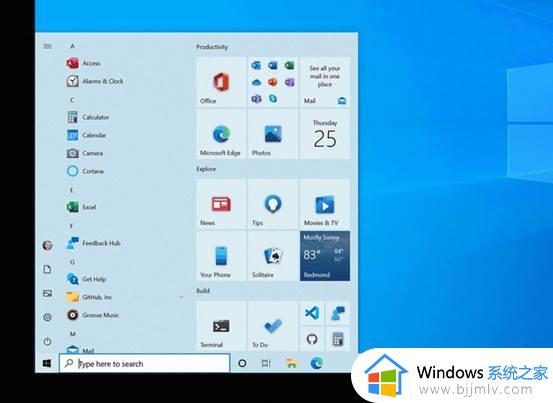Image resolution: width=553 pixels, height=403 pixels.
Task: Open the Photos tile
Action: pos(273,134)
